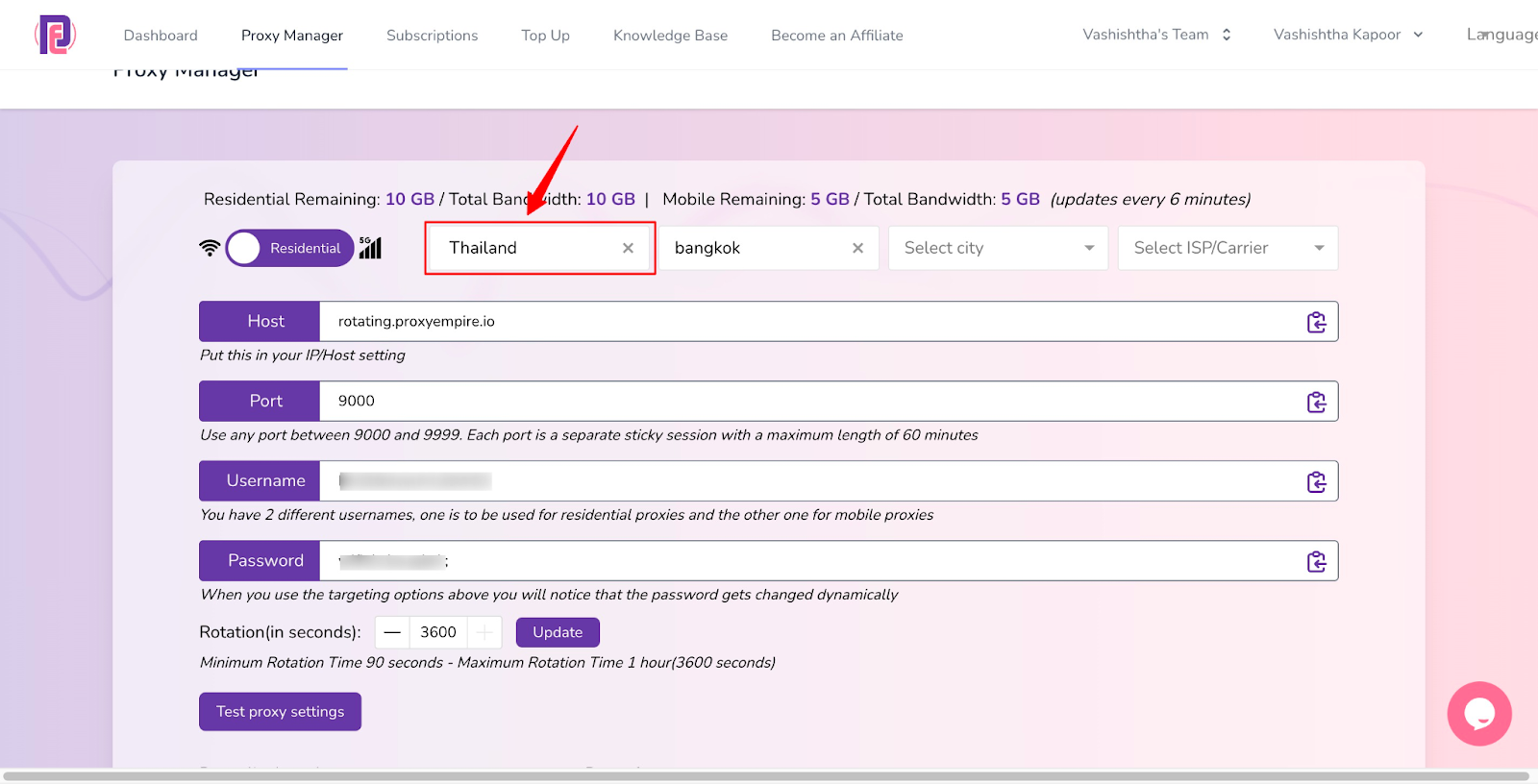Screen dimensions: 1538x784
Task: Click the dynamic password hint text
Action: pyautogui.click(x=549, y=595)
